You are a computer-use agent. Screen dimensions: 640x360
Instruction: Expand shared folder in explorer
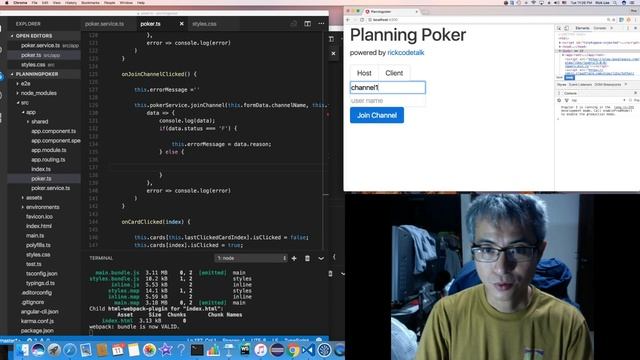(x=39, y=122)
